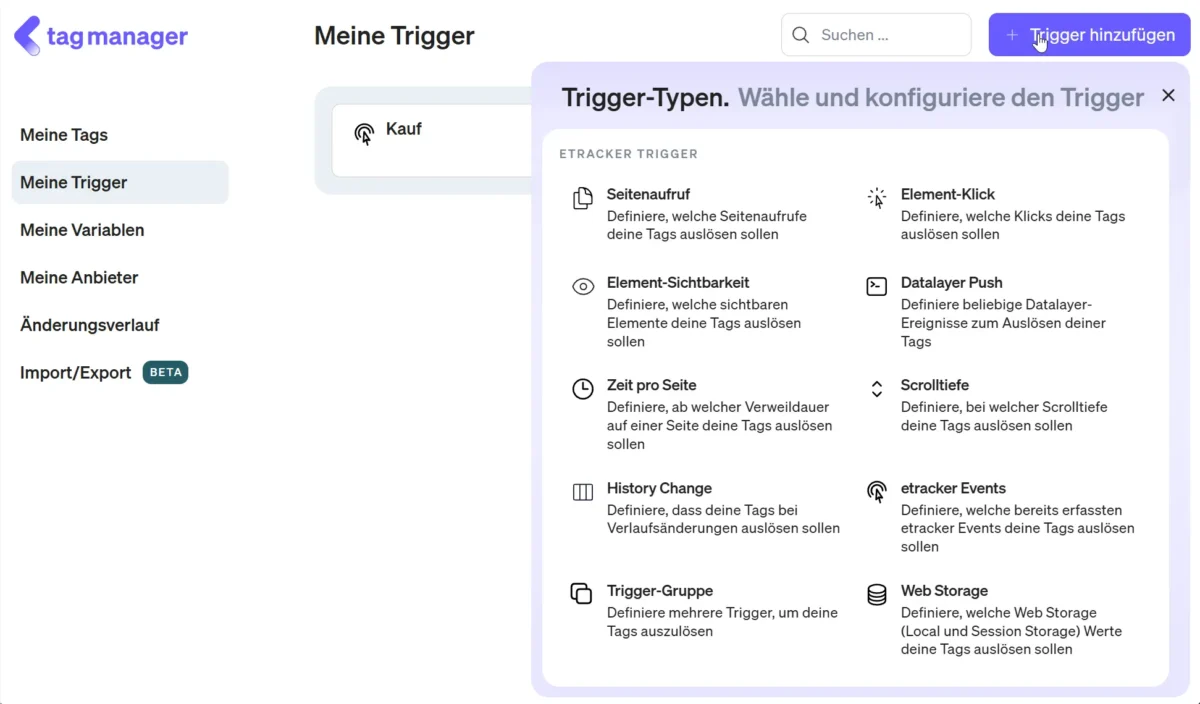Click the Element-Sichtbarkeit eye icon
This screenshot has height=704, width=1200.
[582, 287]
